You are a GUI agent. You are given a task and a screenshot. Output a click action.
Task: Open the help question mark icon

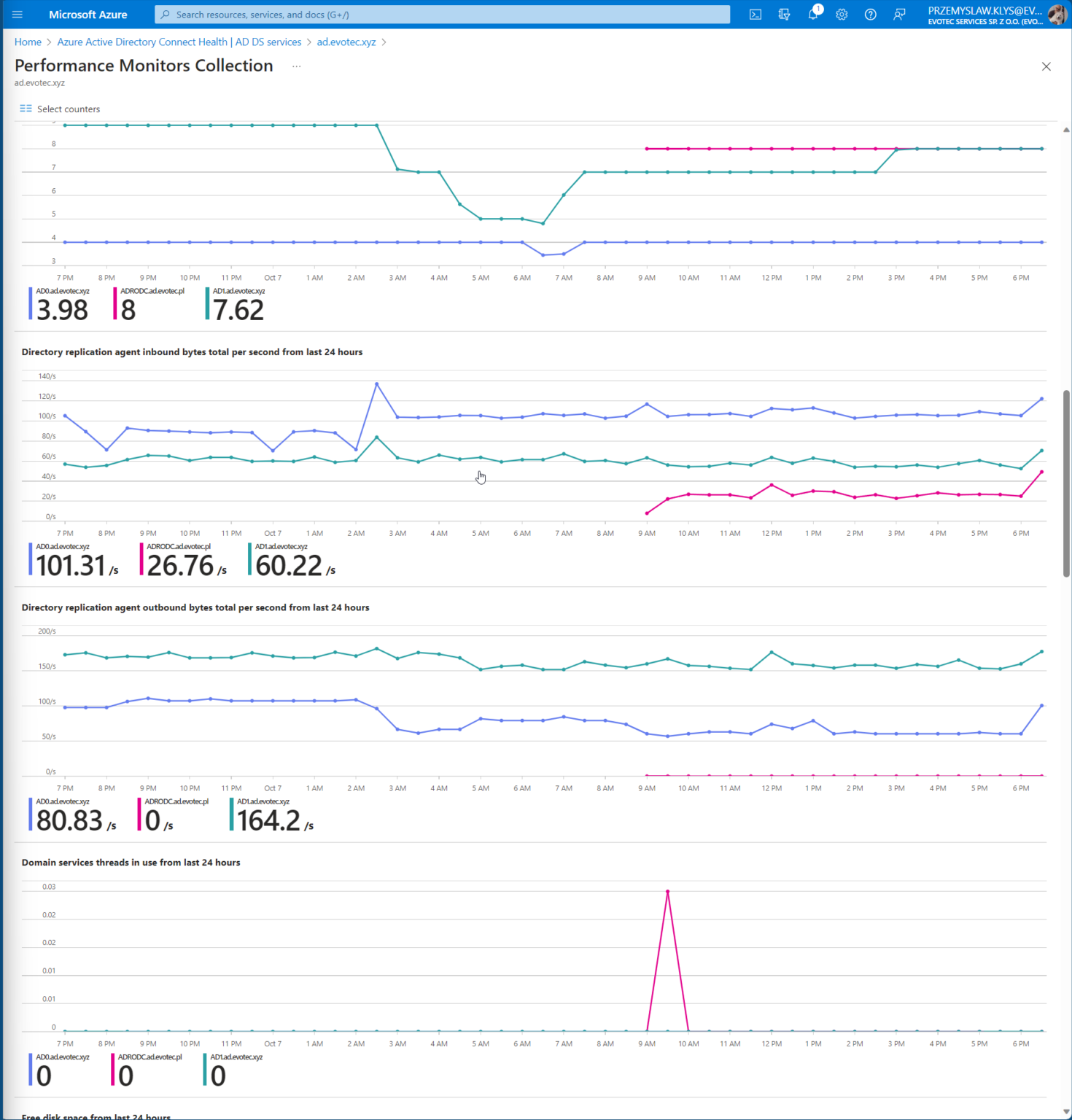pyautogui.click(x=870, y=14)
